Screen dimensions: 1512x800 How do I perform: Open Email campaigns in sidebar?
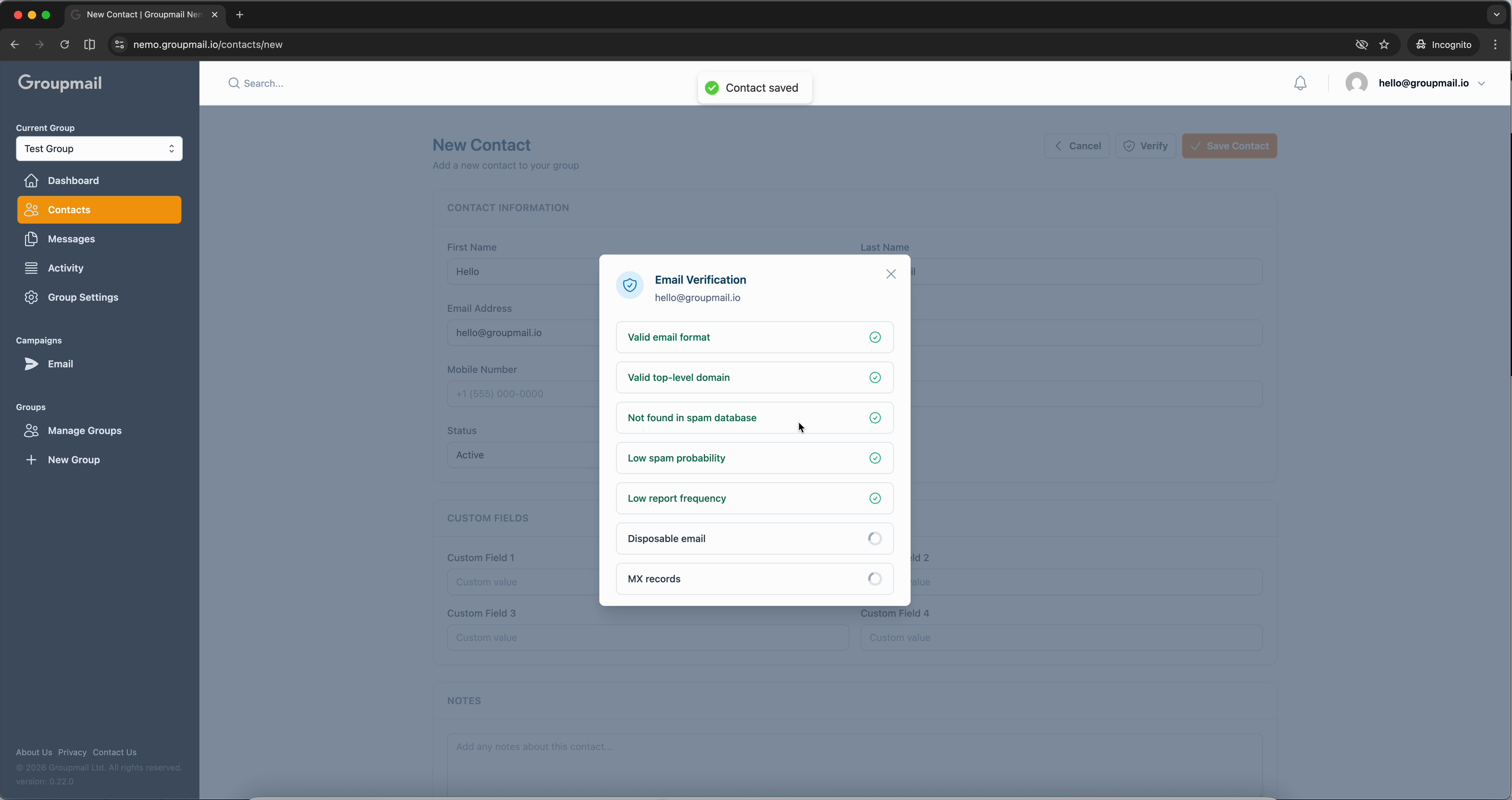[60, 364]
